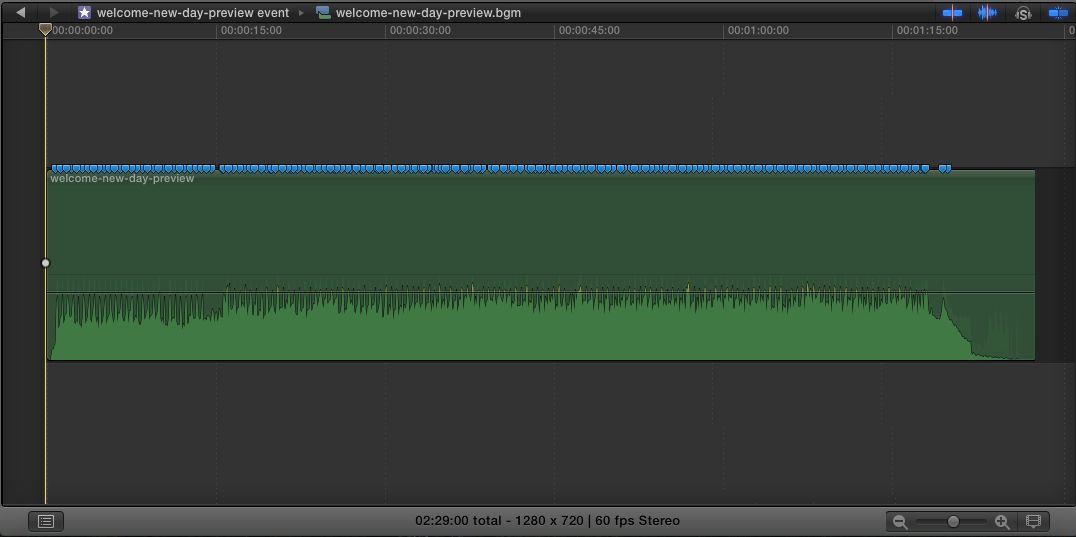Click the round handle at clip's left edge
Screen dimensions: 1076x537
pyautogui.click(x=45, y=263)
